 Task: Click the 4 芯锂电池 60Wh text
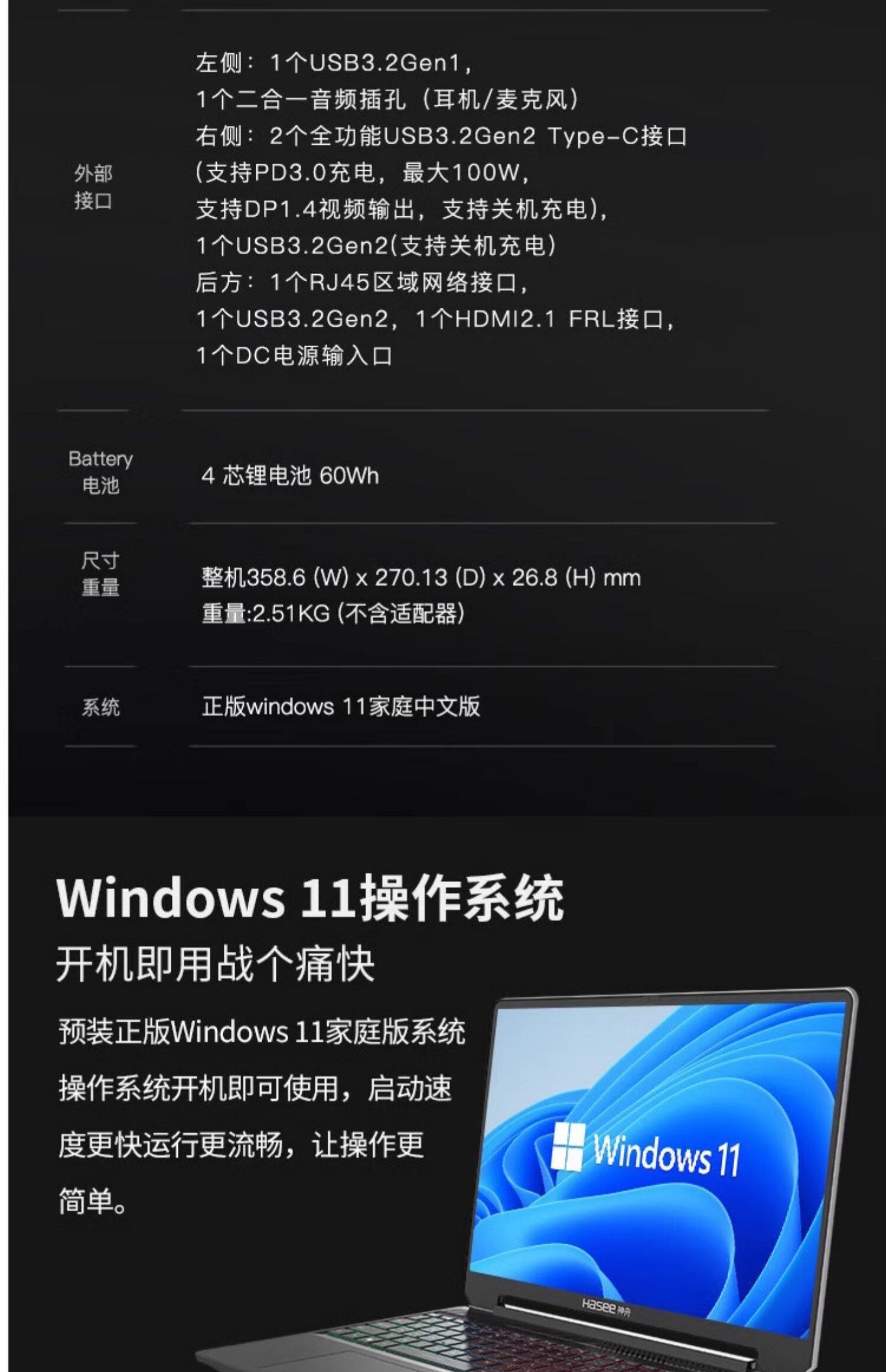tap(290, 475)
